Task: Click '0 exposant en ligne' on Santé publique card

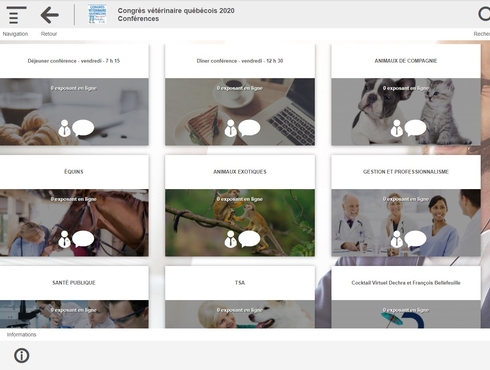Action: [x=74, y=310]
